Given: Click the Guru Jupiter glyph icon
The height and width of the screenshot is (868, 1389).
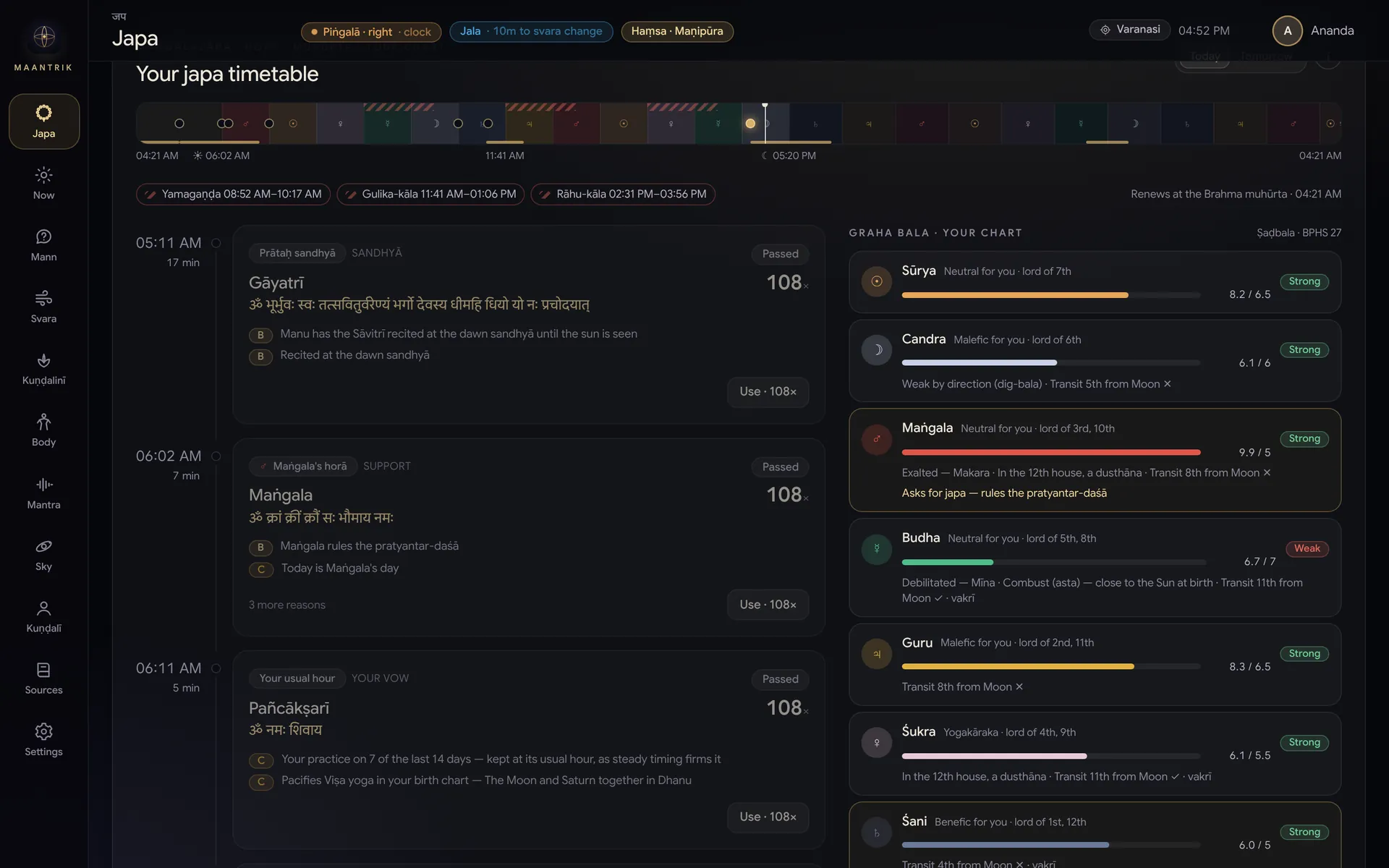Looking at the screenshot, I should tap(877, 654).
